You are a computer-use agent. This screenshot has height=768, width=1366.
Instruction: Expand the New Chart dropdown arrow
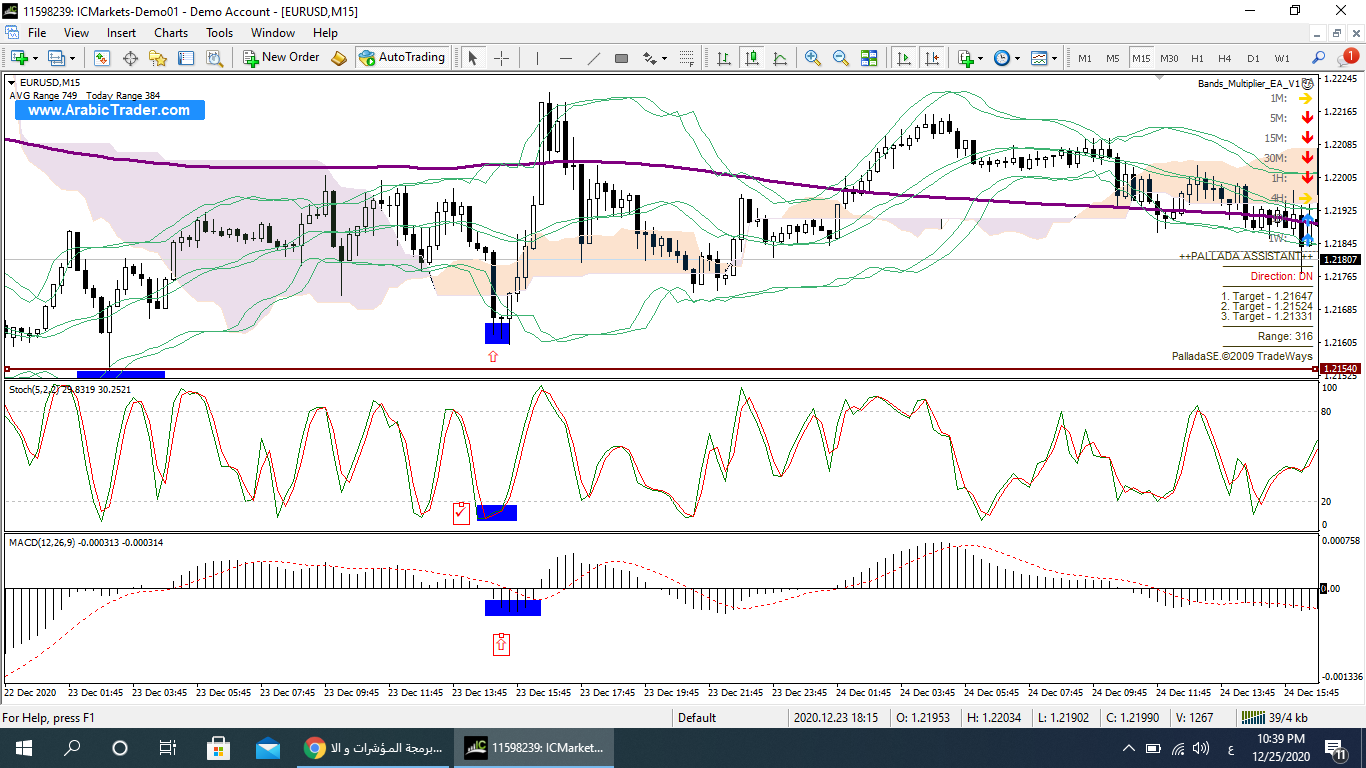tap(37, 58)
